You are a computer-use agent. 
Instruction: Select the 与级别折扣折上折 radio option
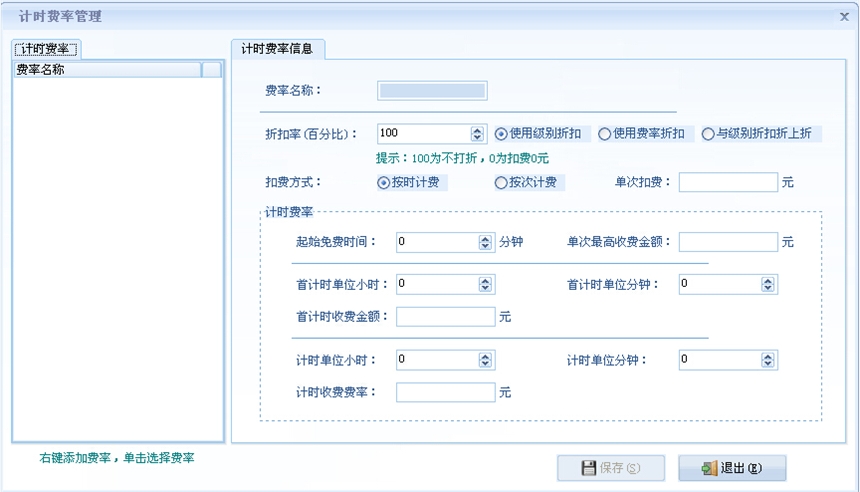coord(708,134)
